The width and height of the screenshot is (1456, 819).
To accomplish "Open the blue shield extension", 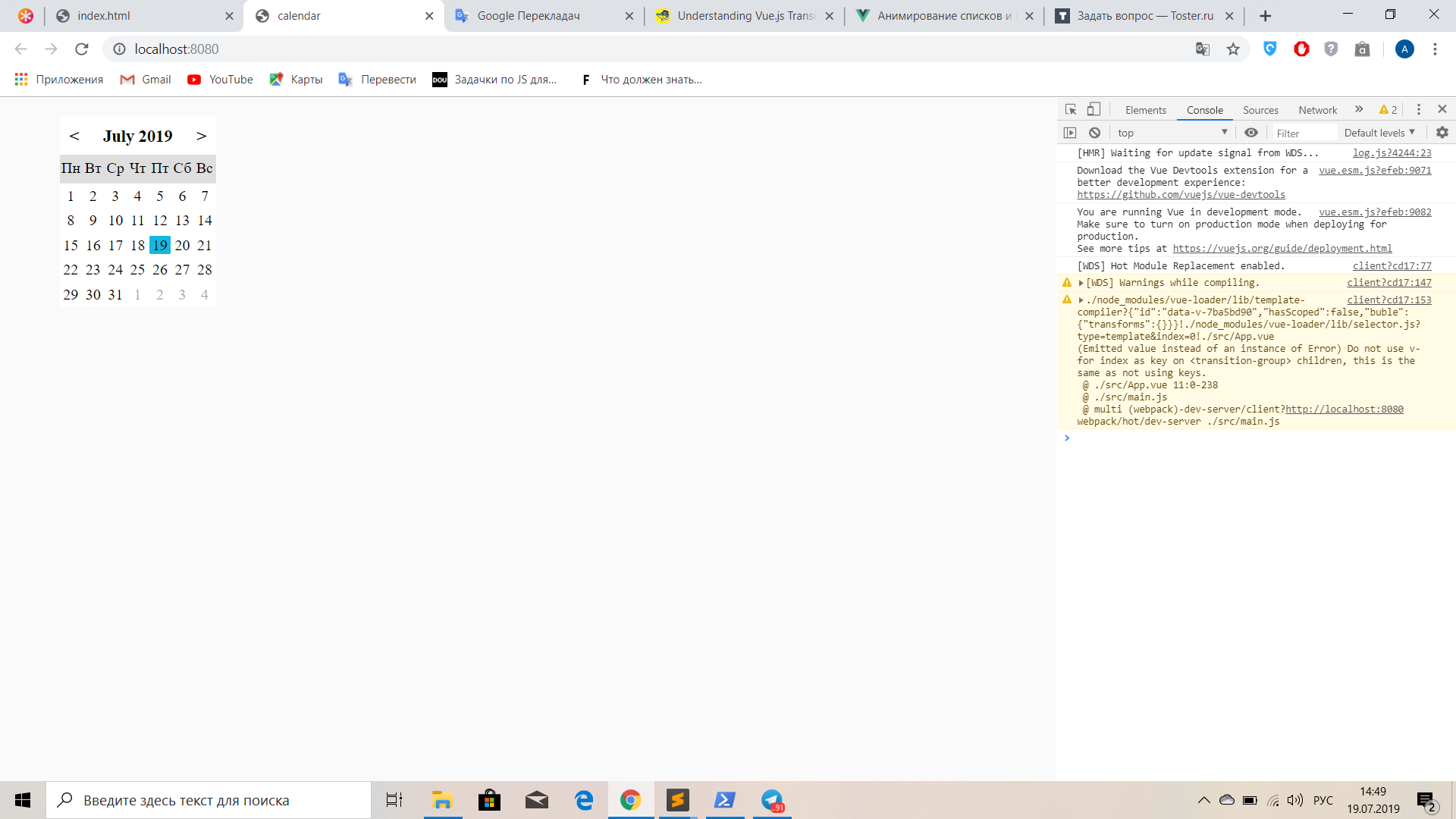I will 1270,49.
